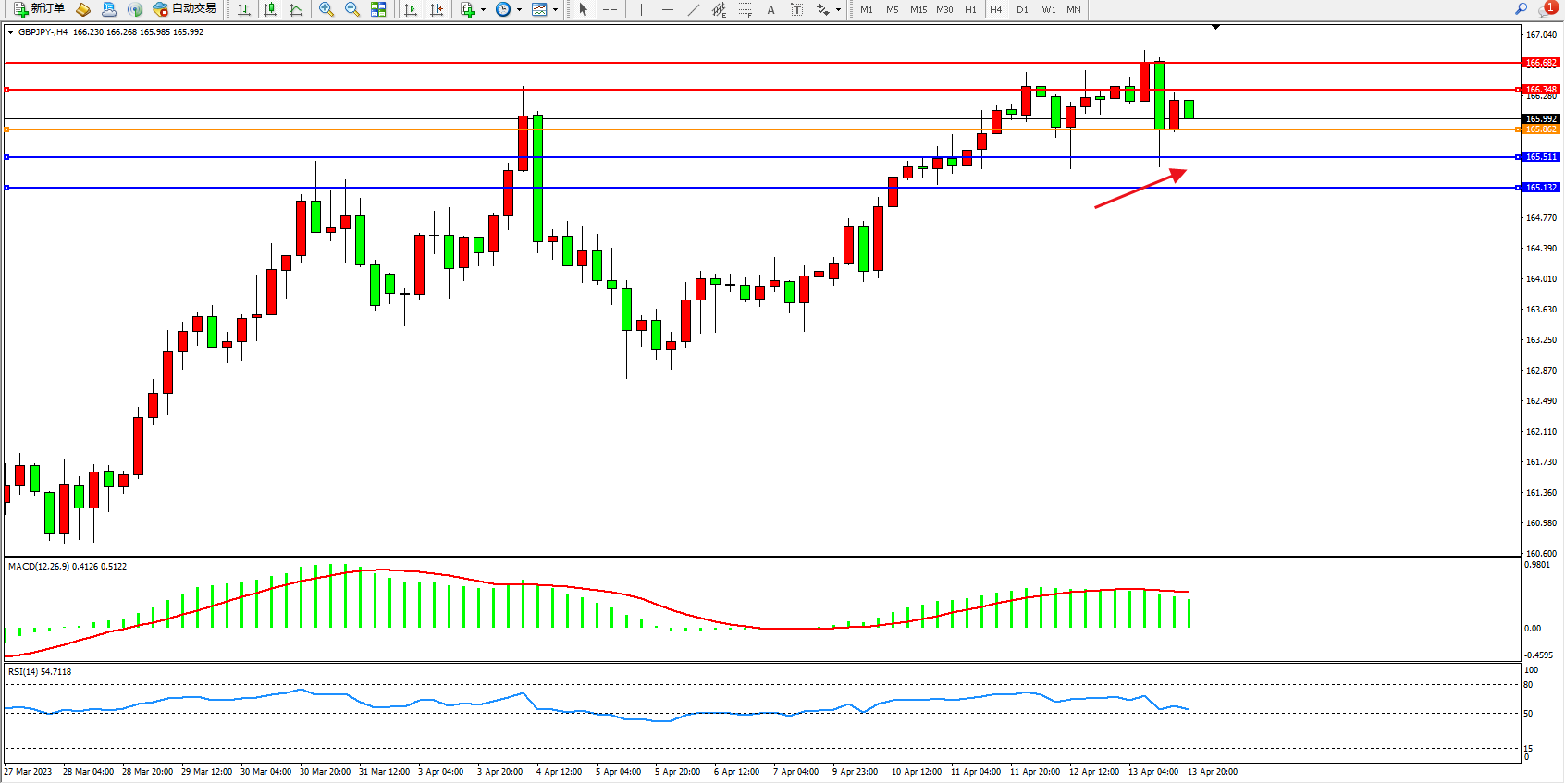
Task: Switch chart to bar chart mode
Action: (244, 9)
